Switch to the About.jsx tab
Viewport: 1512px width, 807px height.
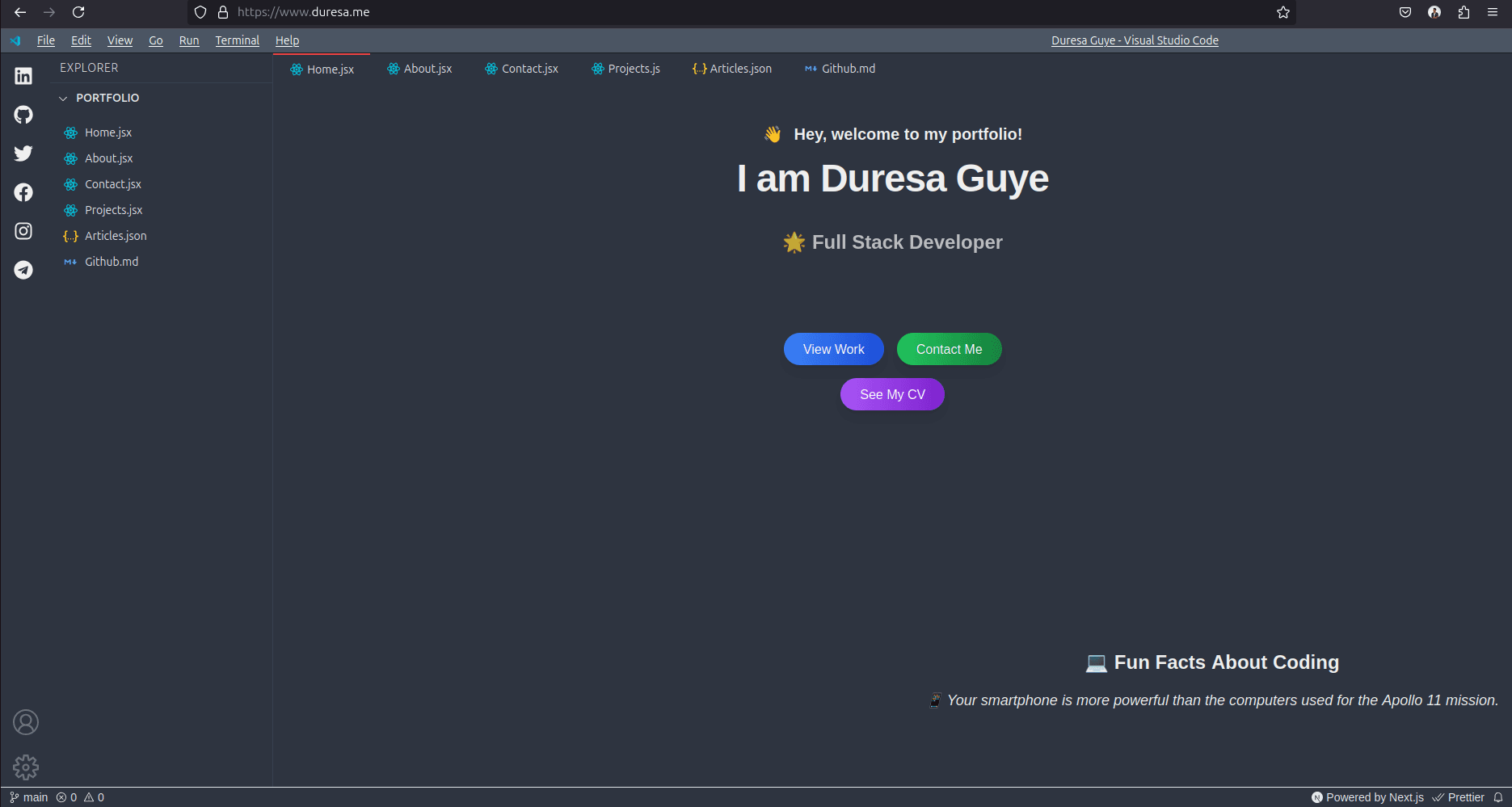pyautogui.click(x=419, y=69)
